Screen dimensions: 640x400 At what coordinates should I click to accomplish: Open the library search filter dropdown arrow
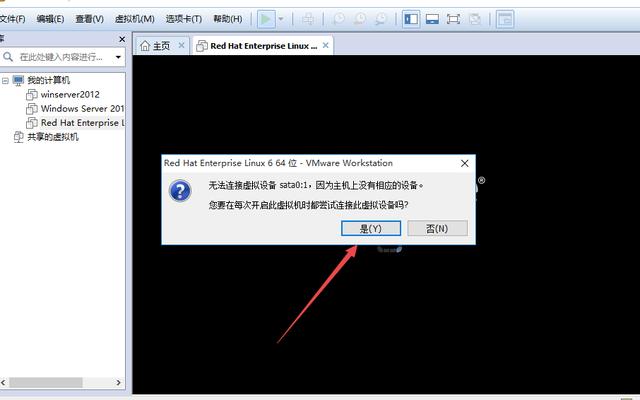[x=118, y=57]
